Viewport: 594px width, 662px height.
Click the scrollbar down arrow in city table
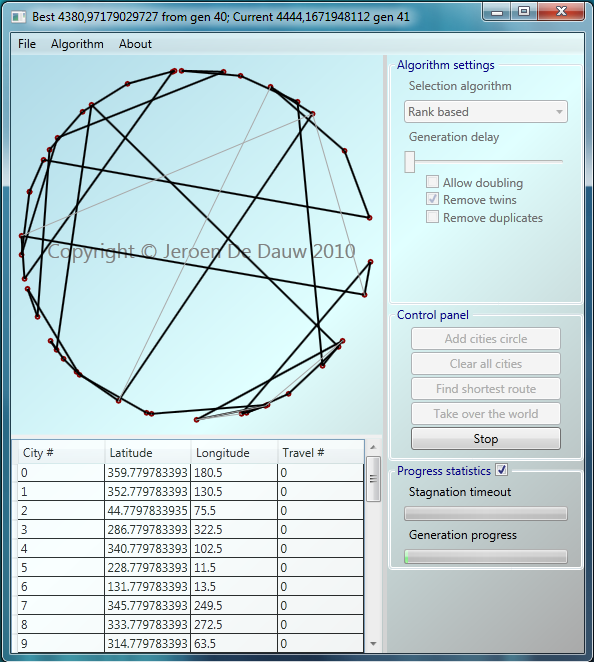[373, 644]
